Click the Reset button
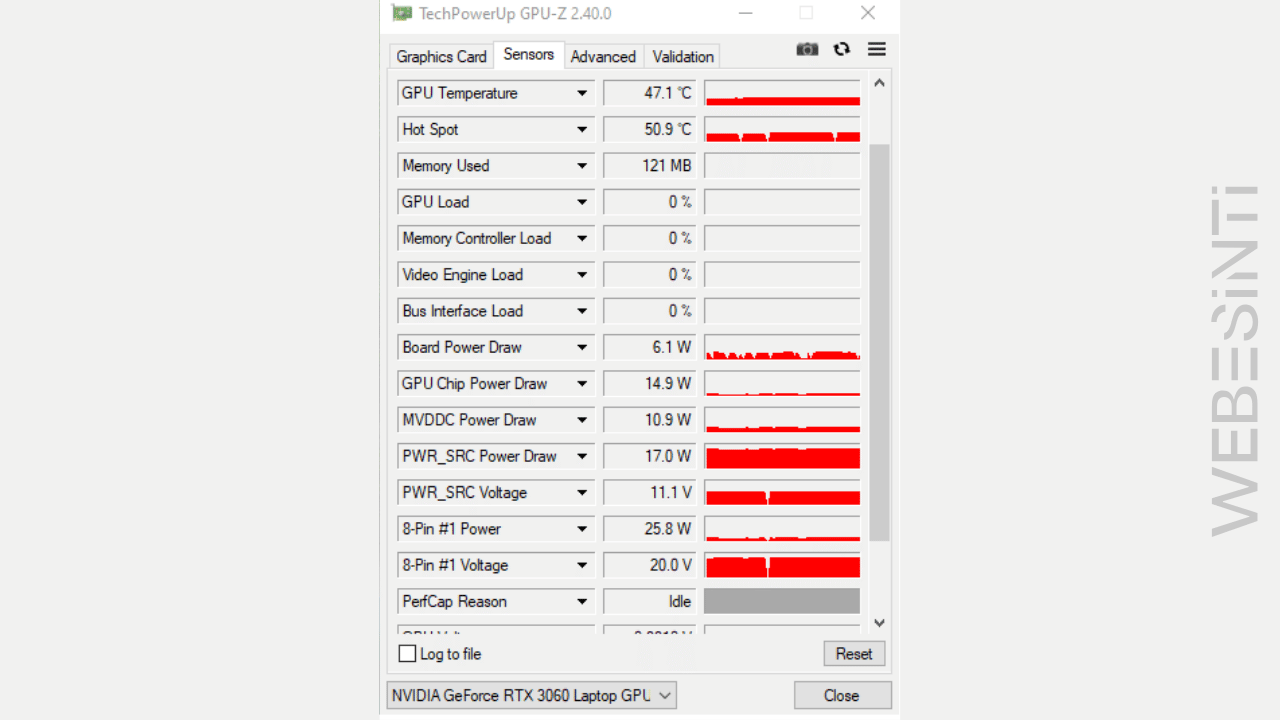 tap(854, 654)
